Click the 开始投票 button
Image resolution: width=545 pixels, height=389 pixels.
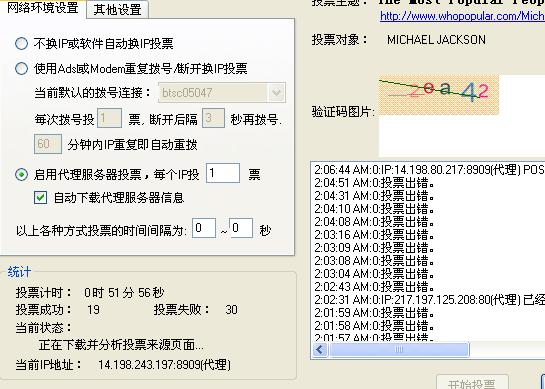tap(472, 382)
